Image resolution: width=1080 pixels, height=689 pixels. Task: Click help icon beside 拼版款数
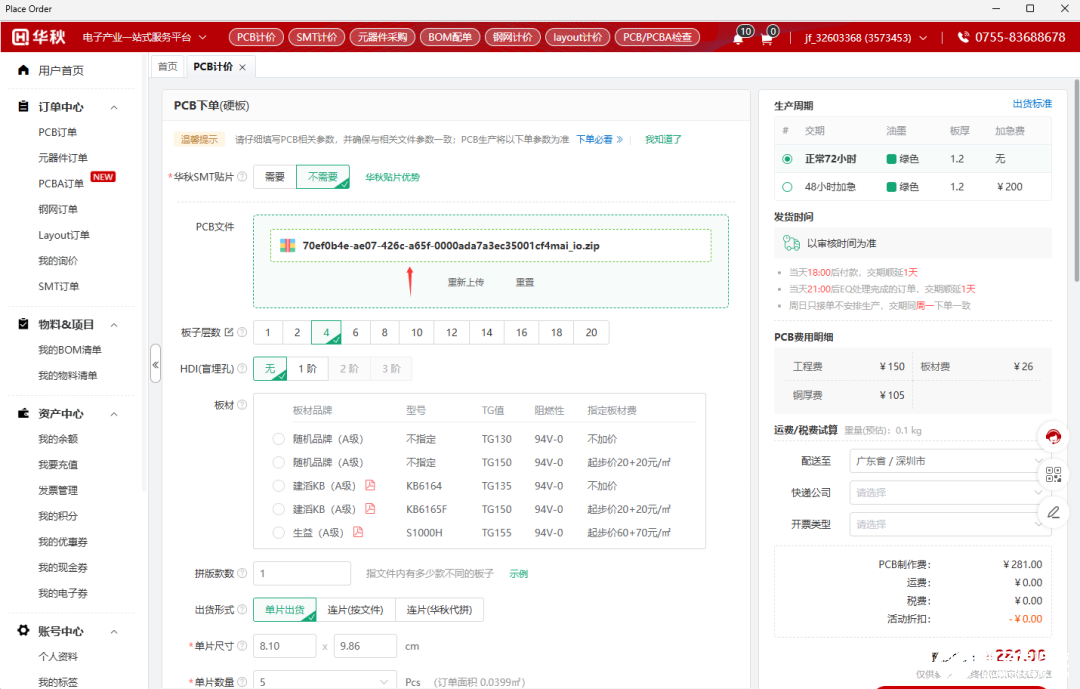click(242, 573)
